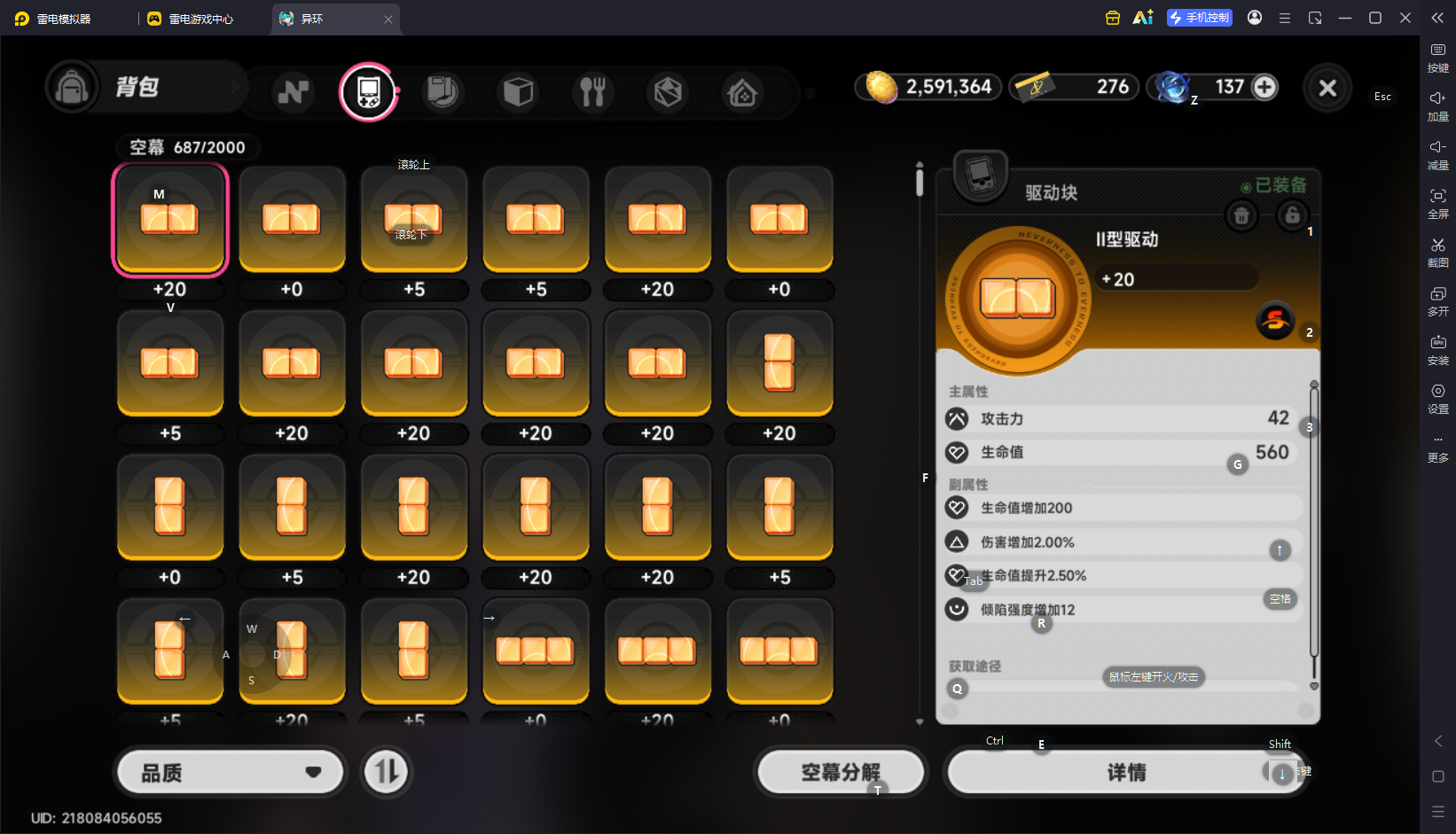This screenshot has width=1456, height=834.
Task: Open the user account icon in title bar
Action: click(1255, 18)
